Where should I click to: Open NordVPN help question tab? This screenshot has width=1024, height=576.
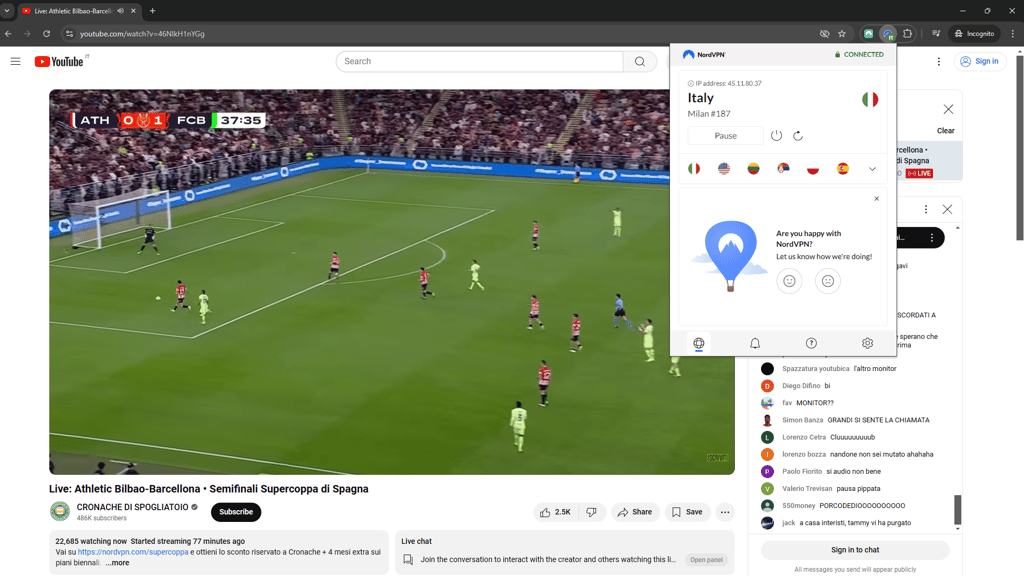pos(811,343)
